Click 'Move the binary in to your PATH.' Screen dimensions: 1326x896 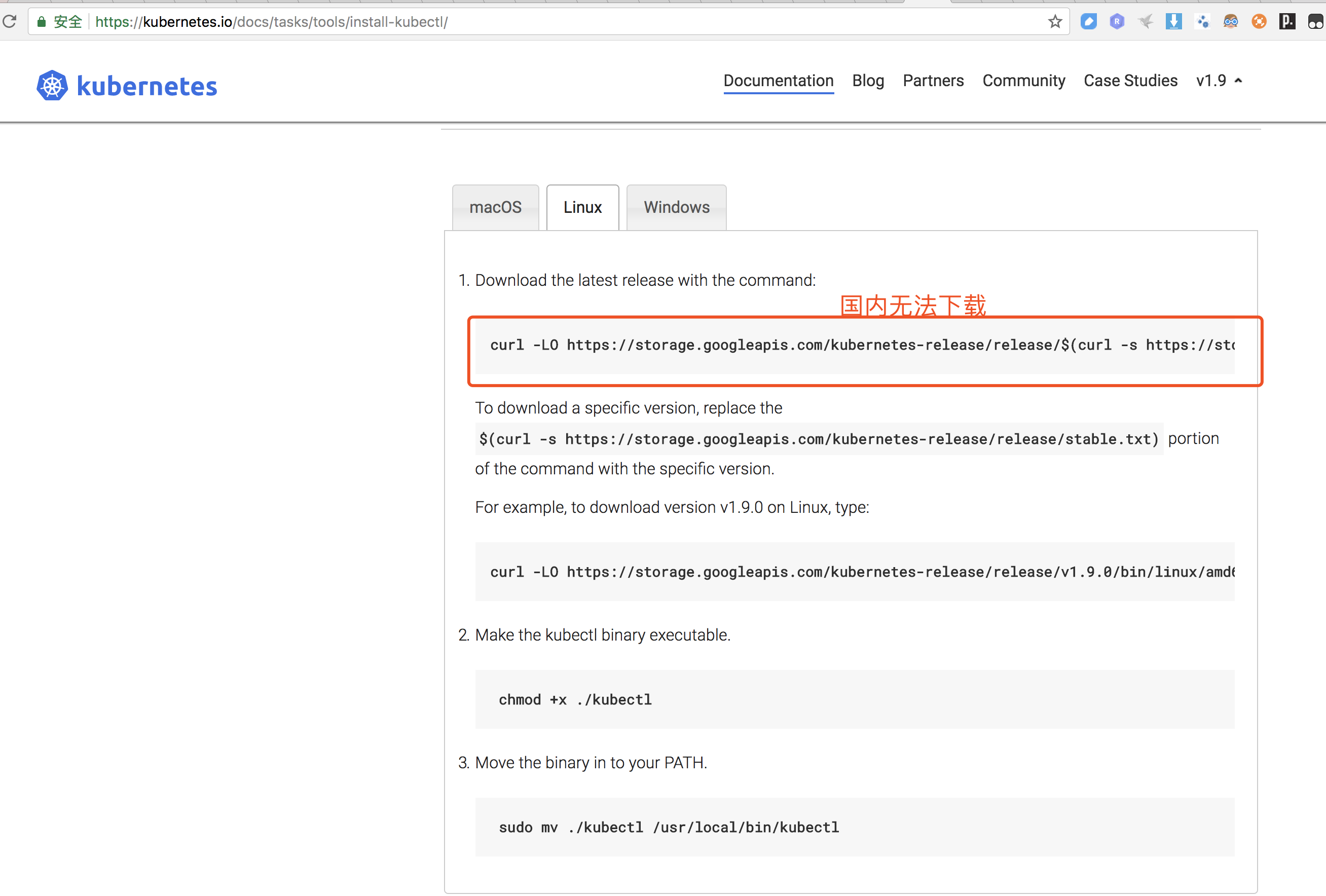[591, 763]
